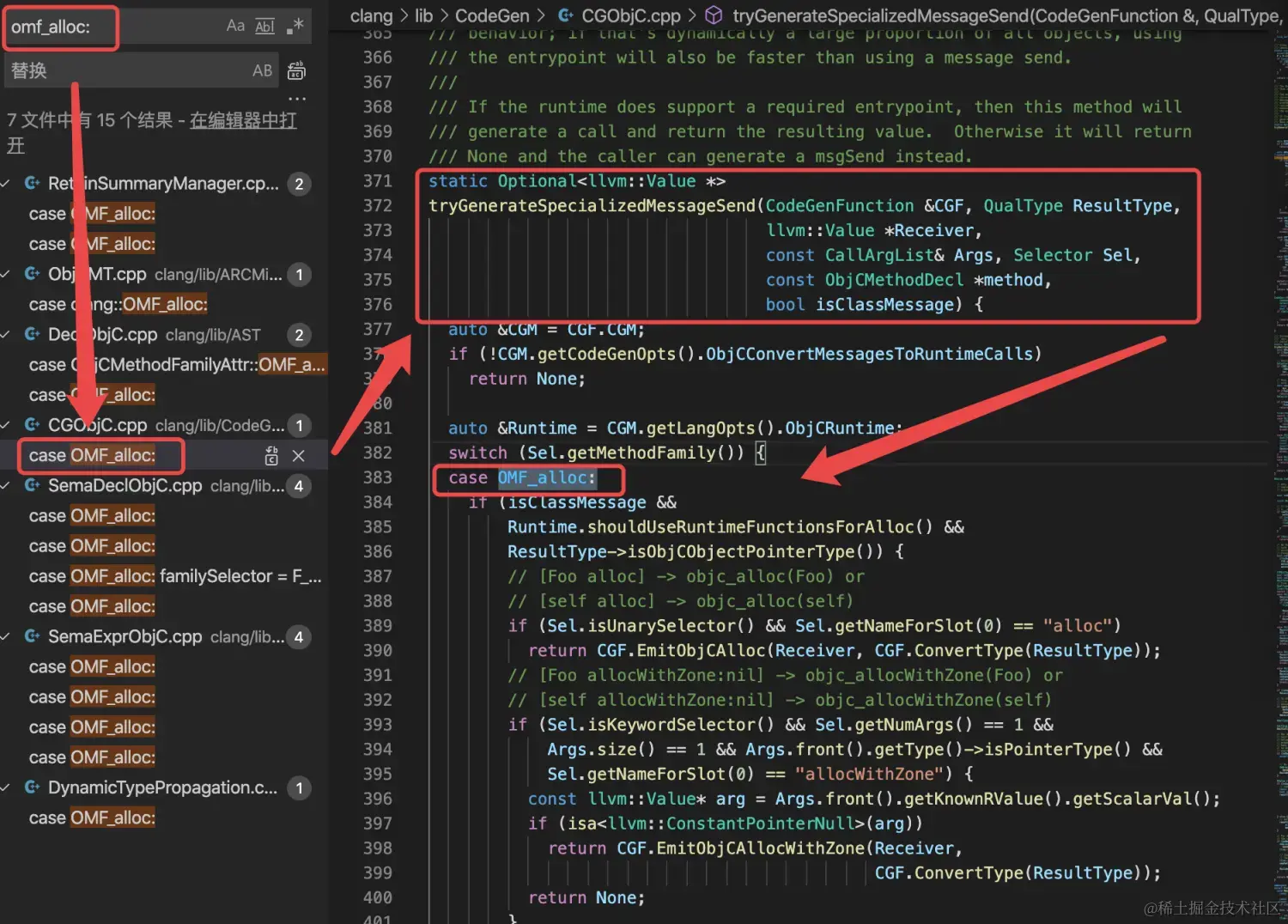Screen dimensions: 1288x924
Task: Open the search details ellipsis toggle
Action: click(297, 98)
